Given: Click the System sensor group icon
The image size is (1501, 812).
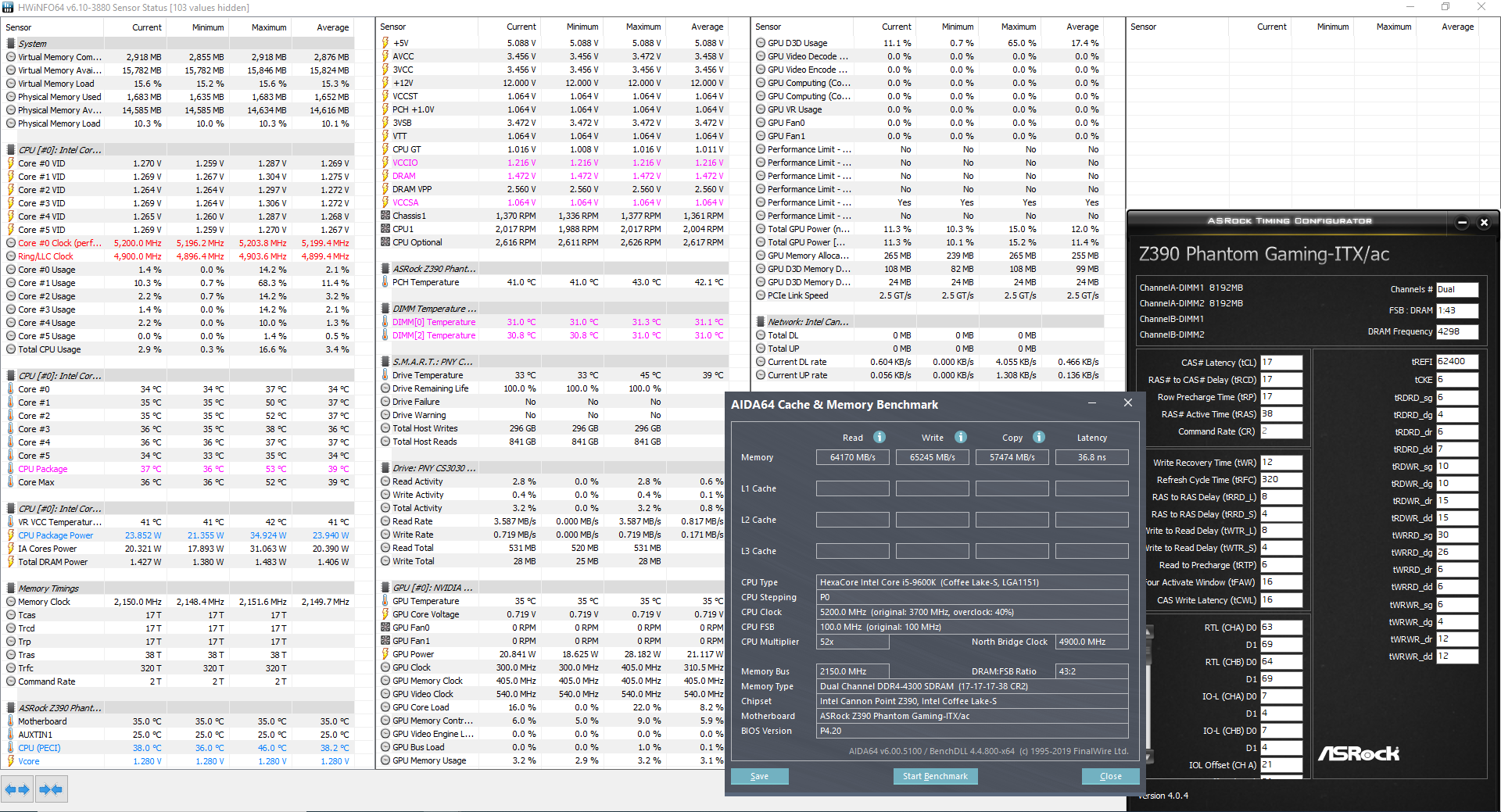Looking at the screenshot, I should 11,44.
